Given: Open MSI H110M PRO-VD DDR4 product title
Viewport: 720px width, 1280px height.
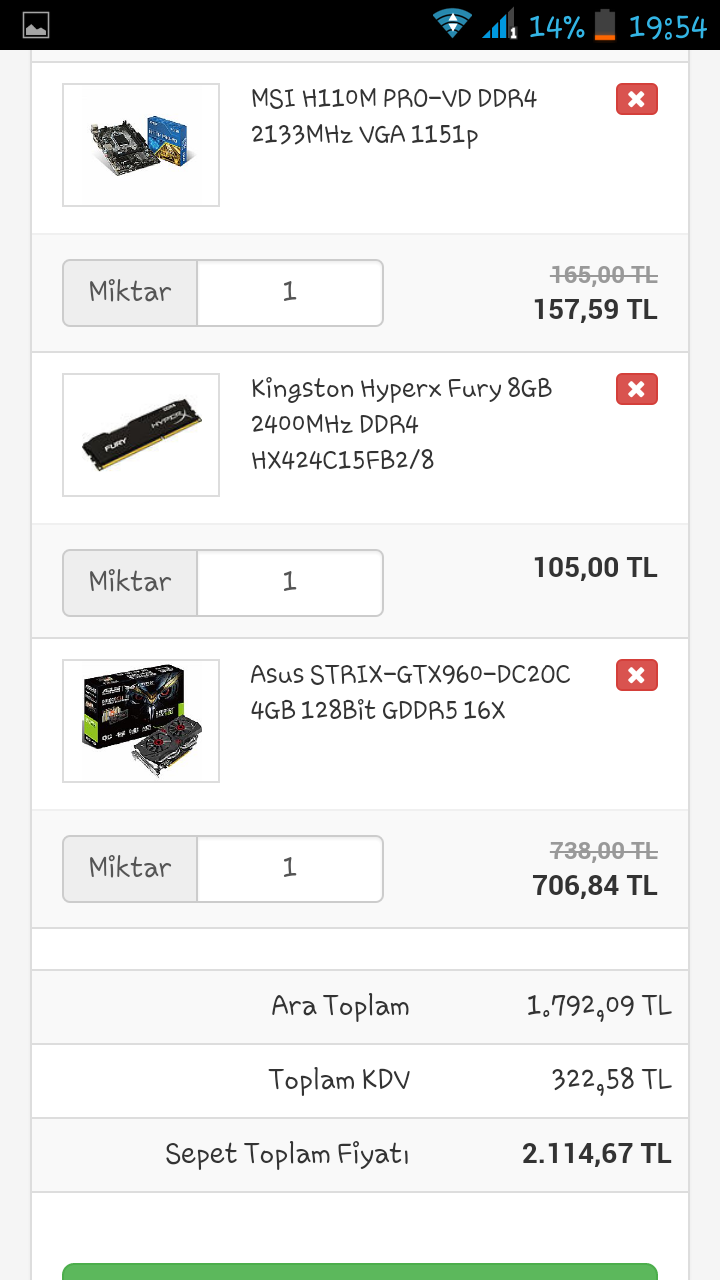Looking at the screenshot, I should pos(394,116).
